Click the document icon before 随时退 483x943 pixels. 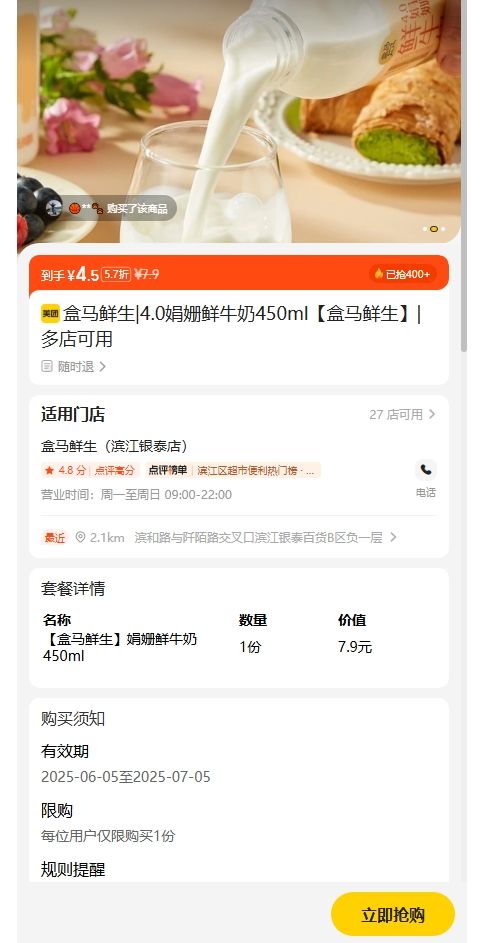click(47, 366)
